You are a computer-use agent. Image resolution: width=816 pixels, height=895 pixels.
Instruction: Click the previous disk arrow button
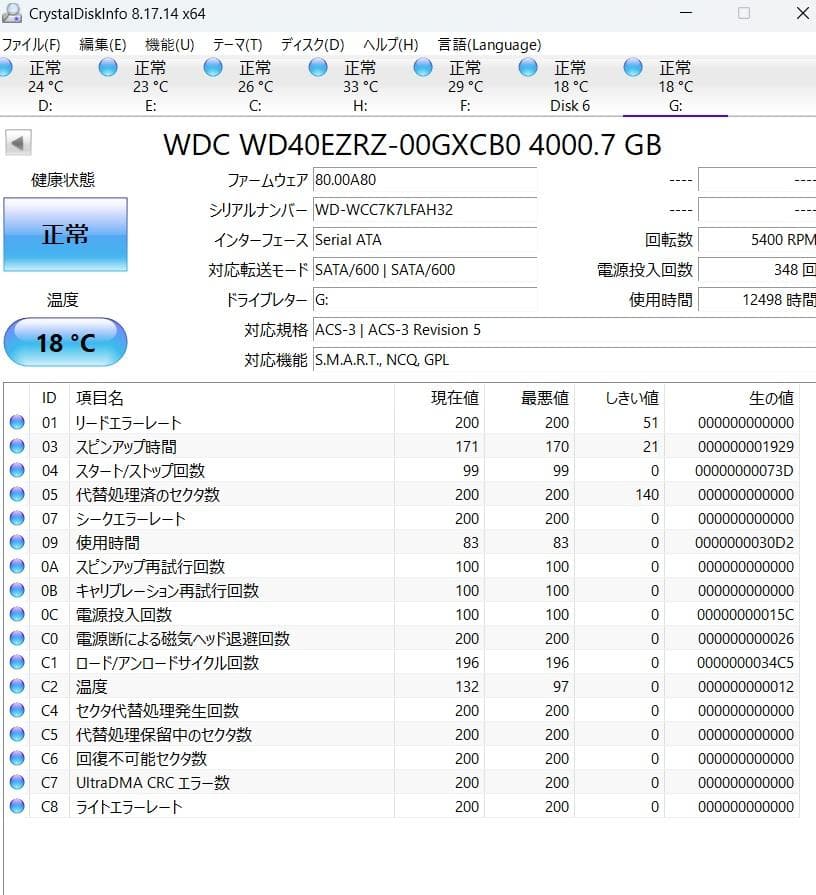(x=18, y=143)
